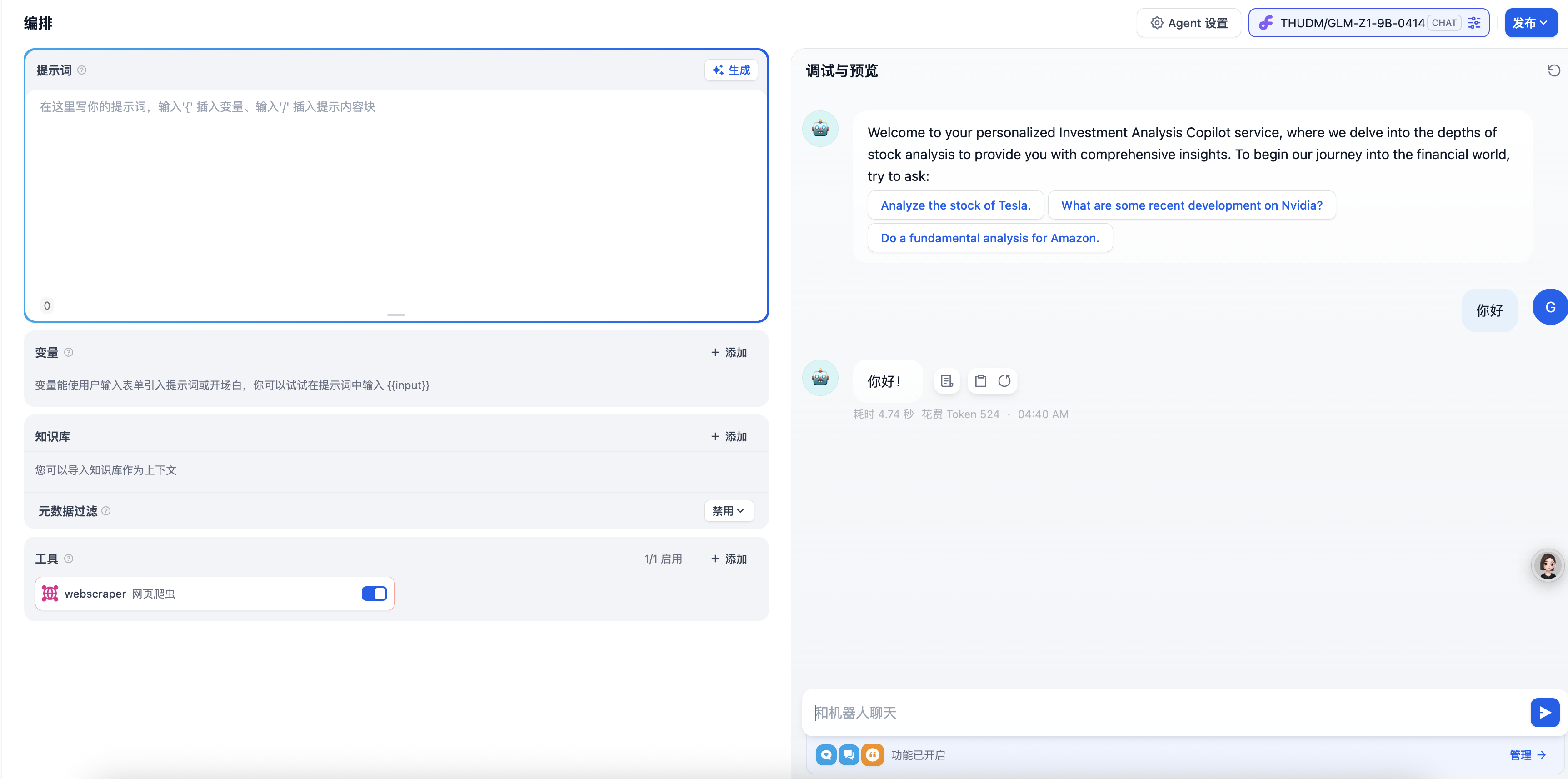Click the refresh conversation icon in preview
Viewport: 1568px width, 779px height.
(1553, 70)
